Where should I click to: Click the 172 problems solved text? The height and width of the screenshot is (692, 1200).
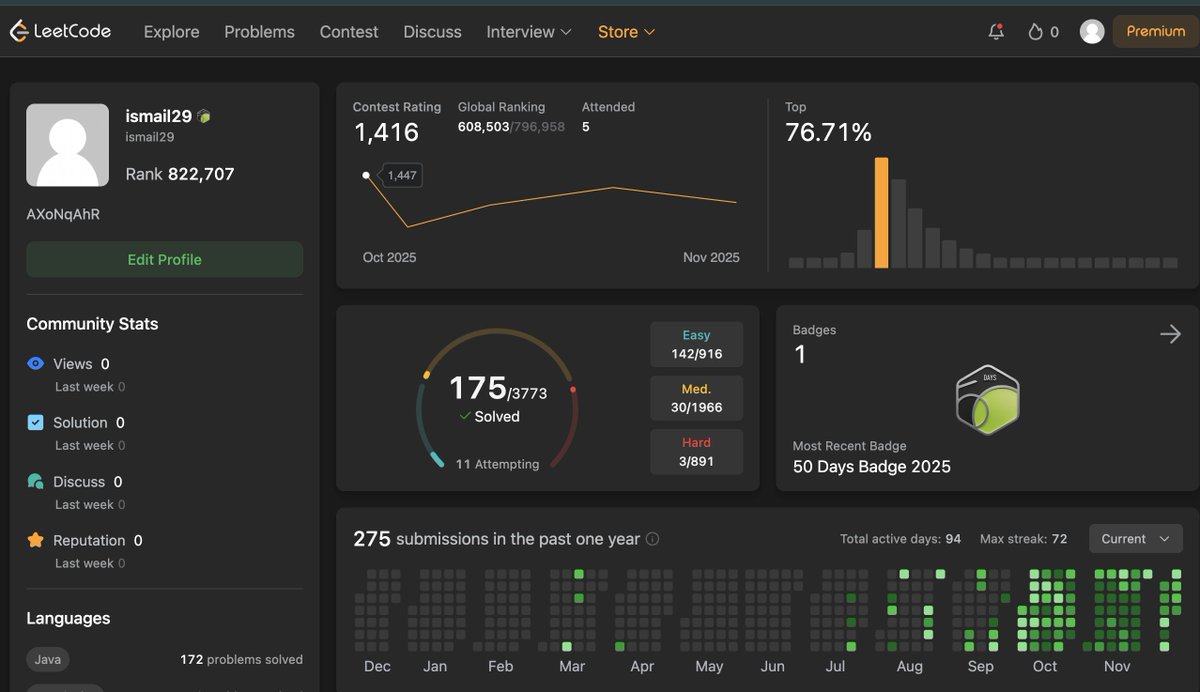241,659
